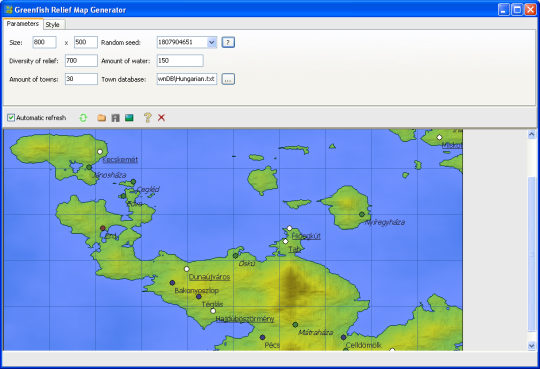Click the red town marker near Érd

pos(103,228)
